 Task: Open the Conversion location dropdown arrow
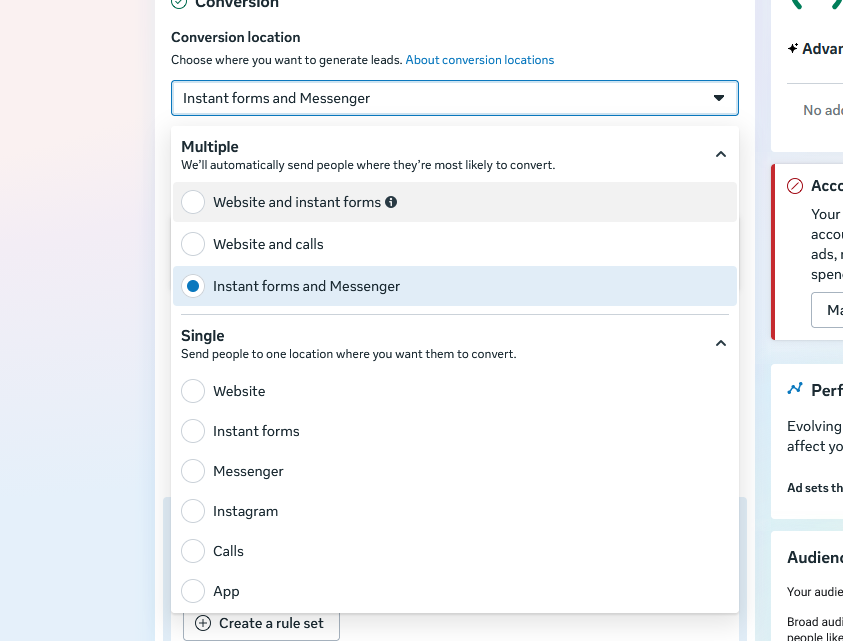(x=718, y=98)
